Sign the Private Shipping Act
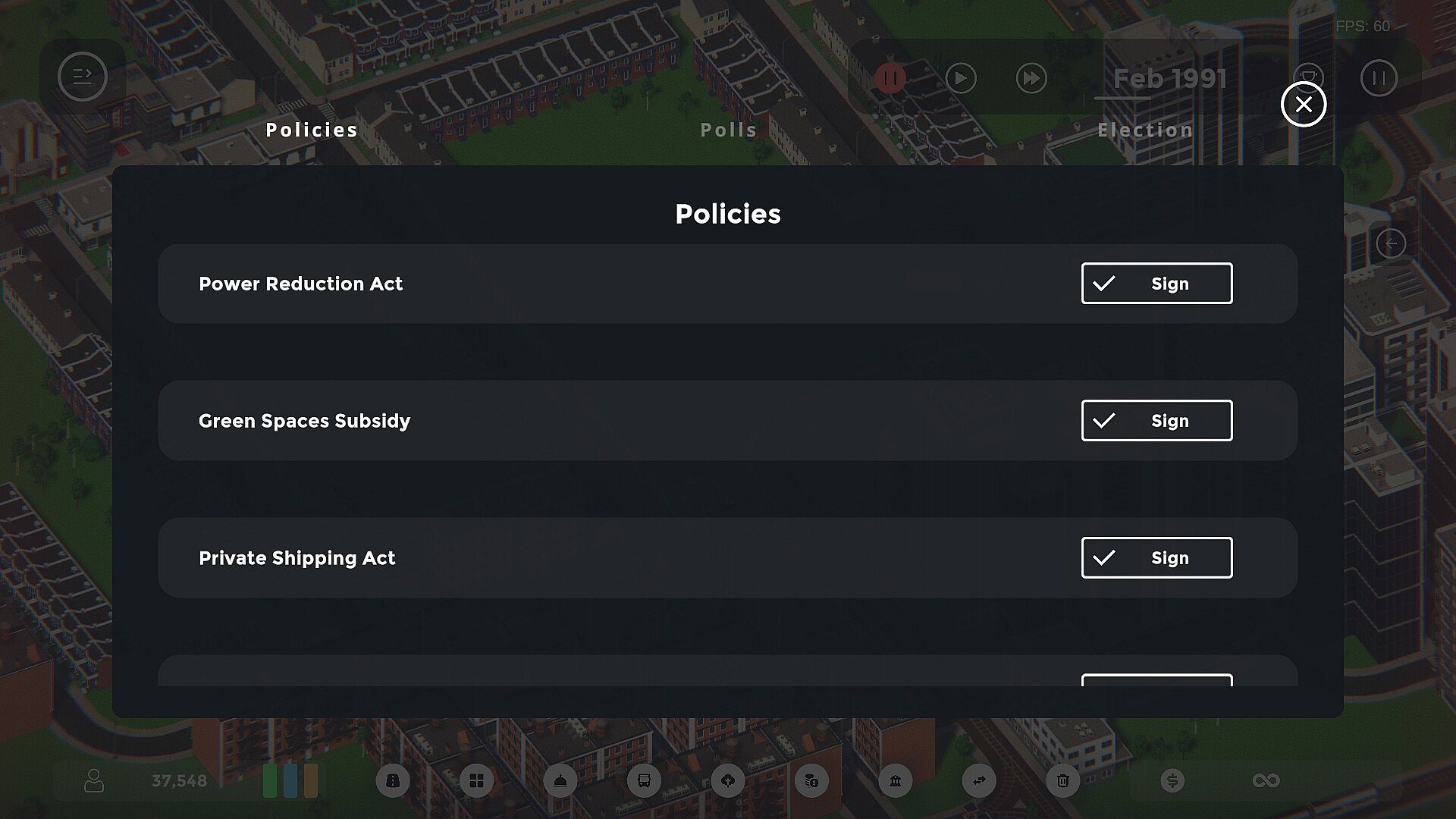The width and height of the screenshot is (1456, 819). click(1156, 558)
